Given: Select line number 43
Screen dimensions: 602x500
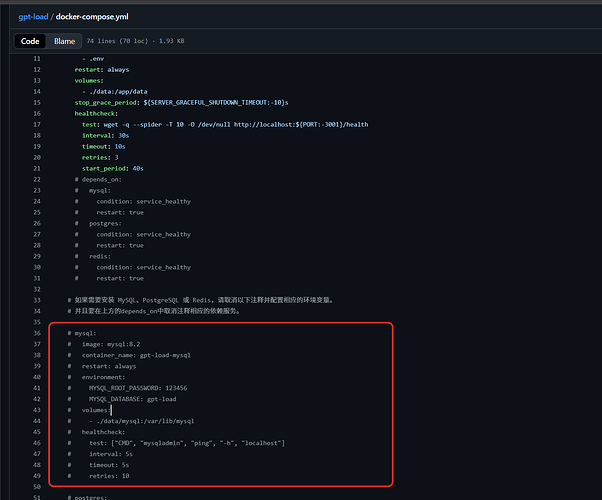Looking at the screenshot, I should [x=37, y=410].
